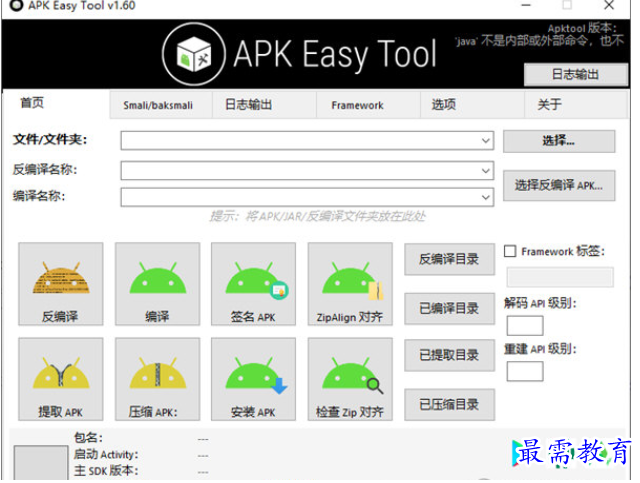
Task: Click the 签名 APK sign icon
Action: pyautogui.click(x=253, y=284)
